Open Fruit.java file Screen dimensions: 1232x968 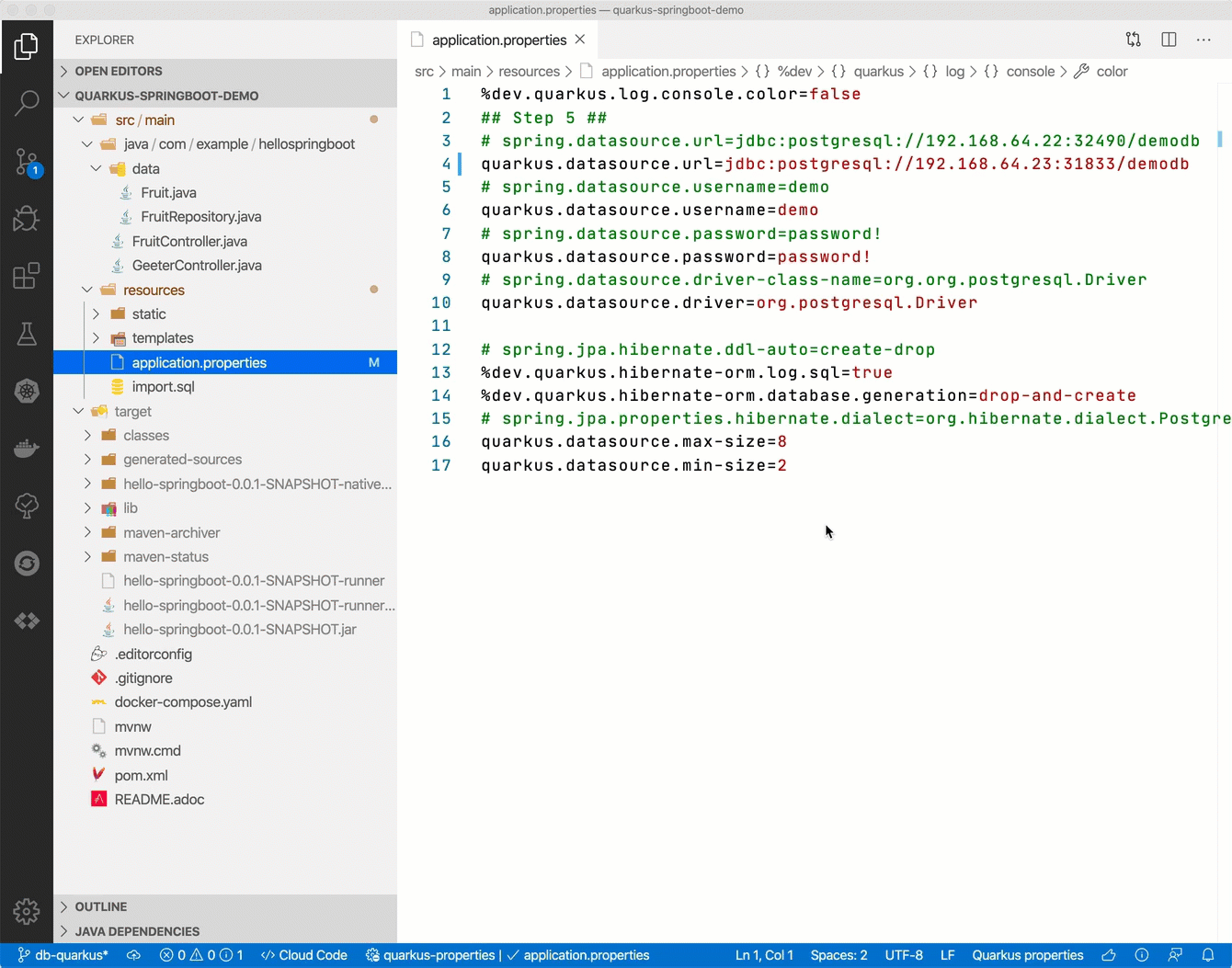click(225, 192)
